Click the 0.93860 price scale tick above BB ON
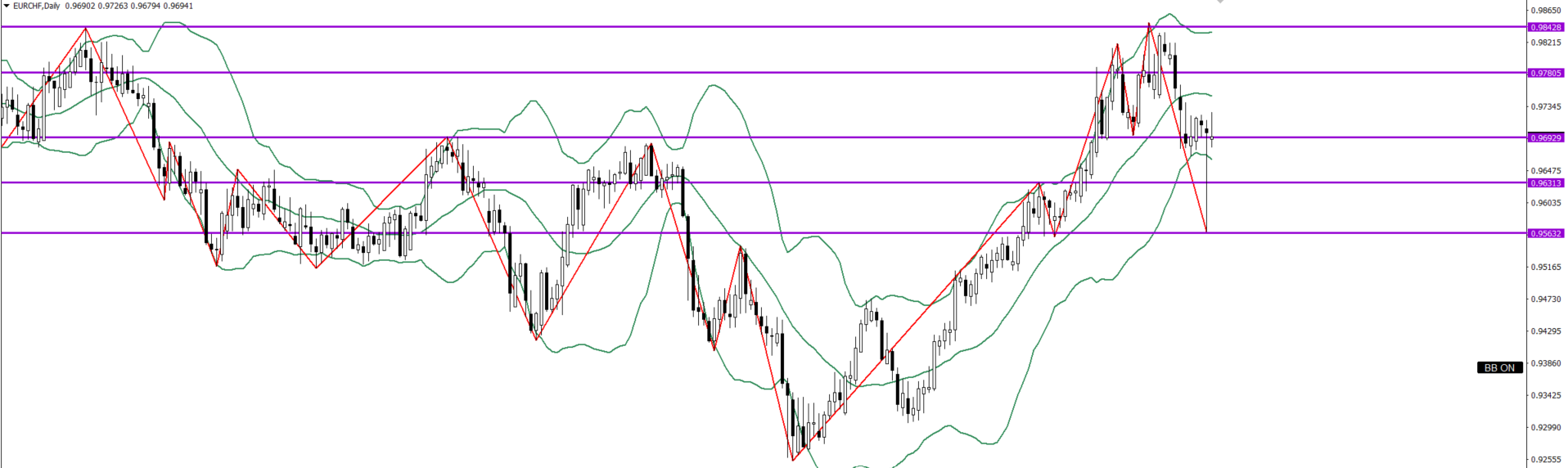The height and width of the screenshot is (468, 1568). (1546, 363)
